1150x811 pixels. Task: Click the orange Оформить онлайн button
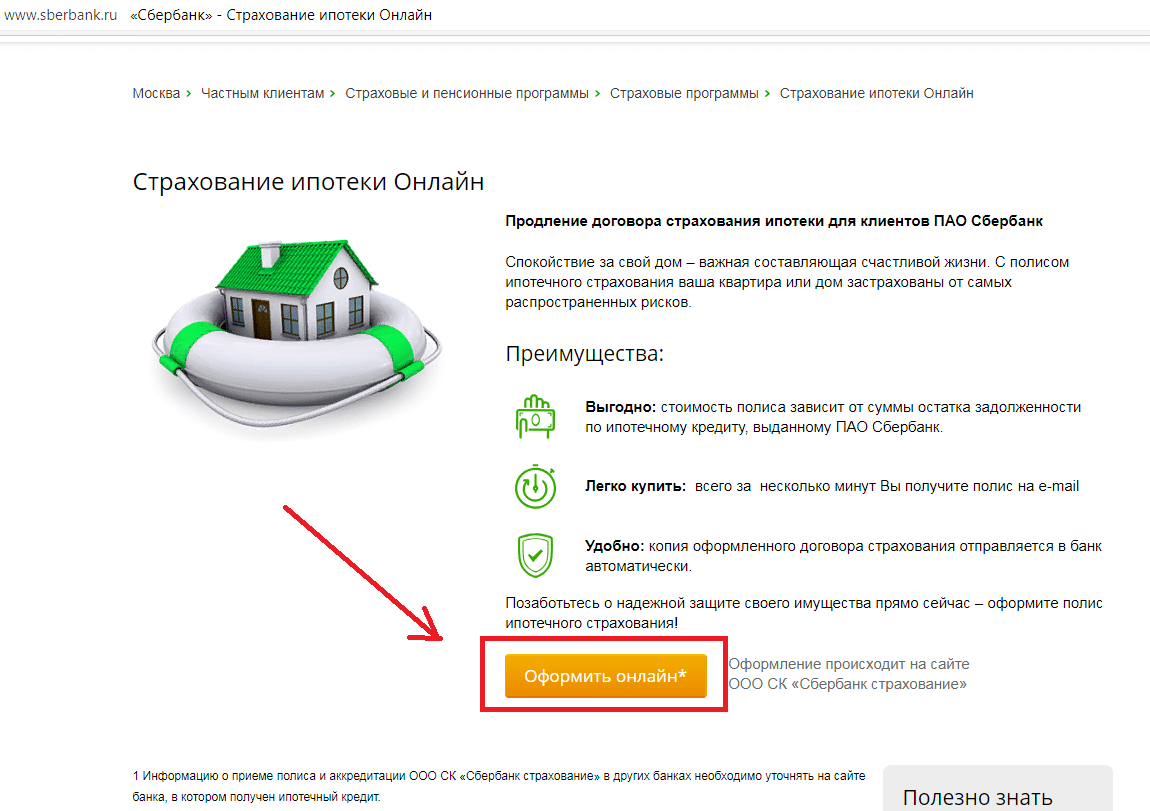click(605, 675)
